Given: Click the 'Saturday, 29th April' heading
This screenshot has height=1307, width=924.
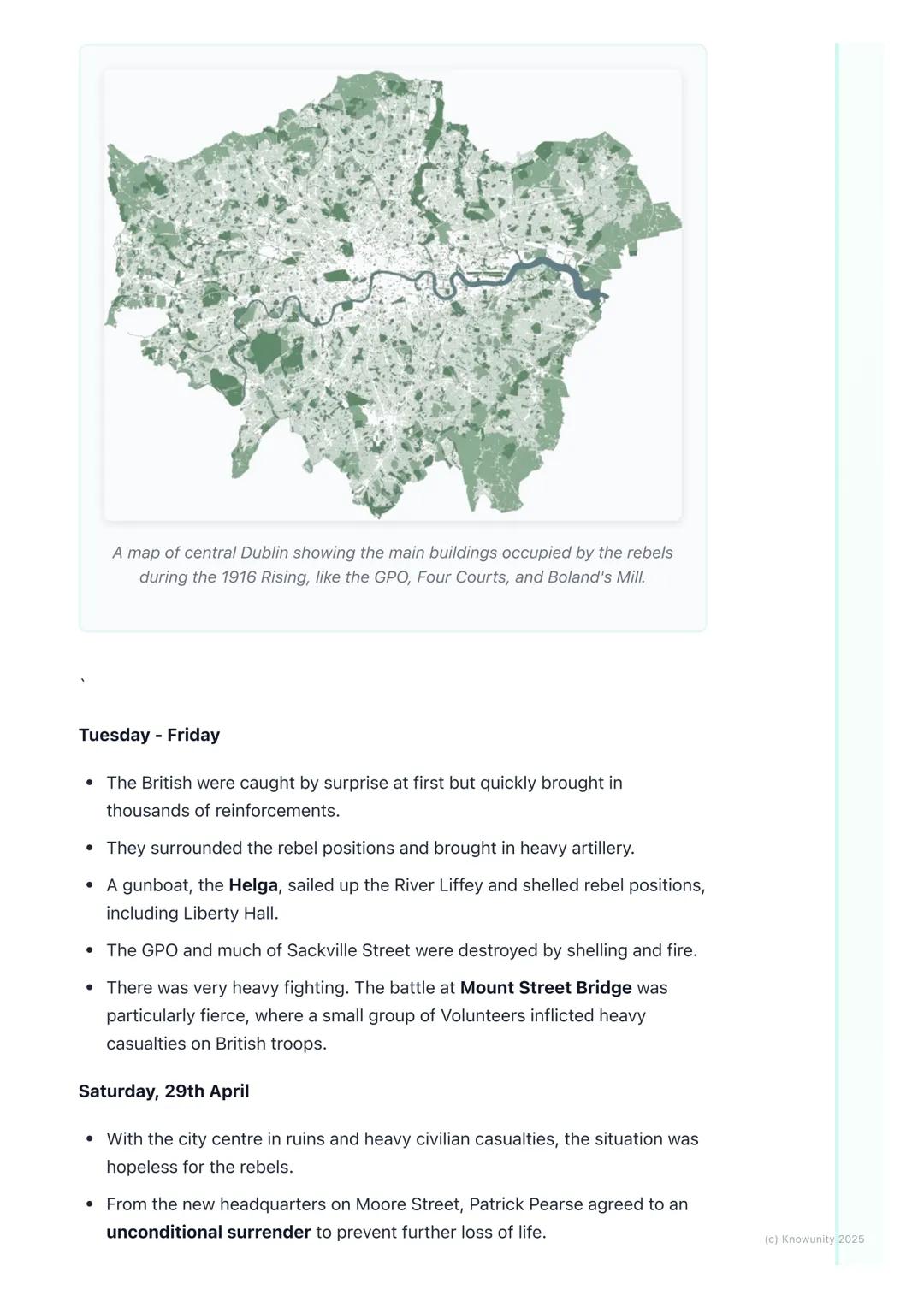Looking at the screenshot, I should [163, 1091].
